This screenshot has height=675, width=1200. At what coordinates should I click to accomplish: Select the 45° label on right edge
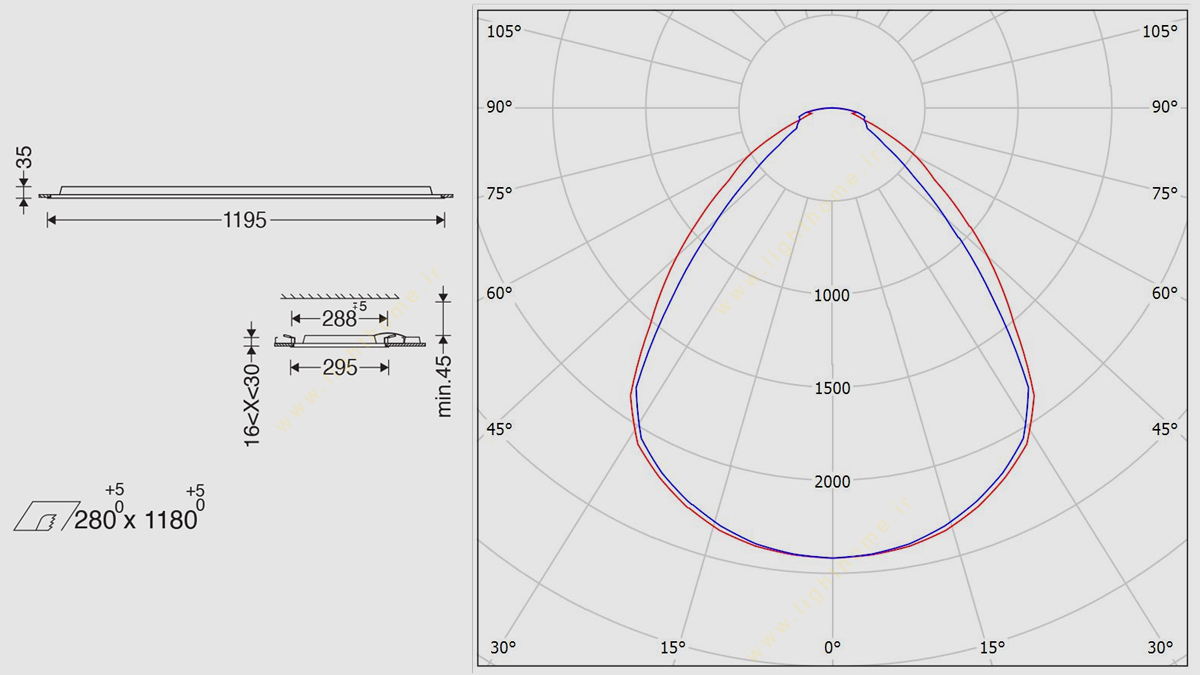(1164, 430)
